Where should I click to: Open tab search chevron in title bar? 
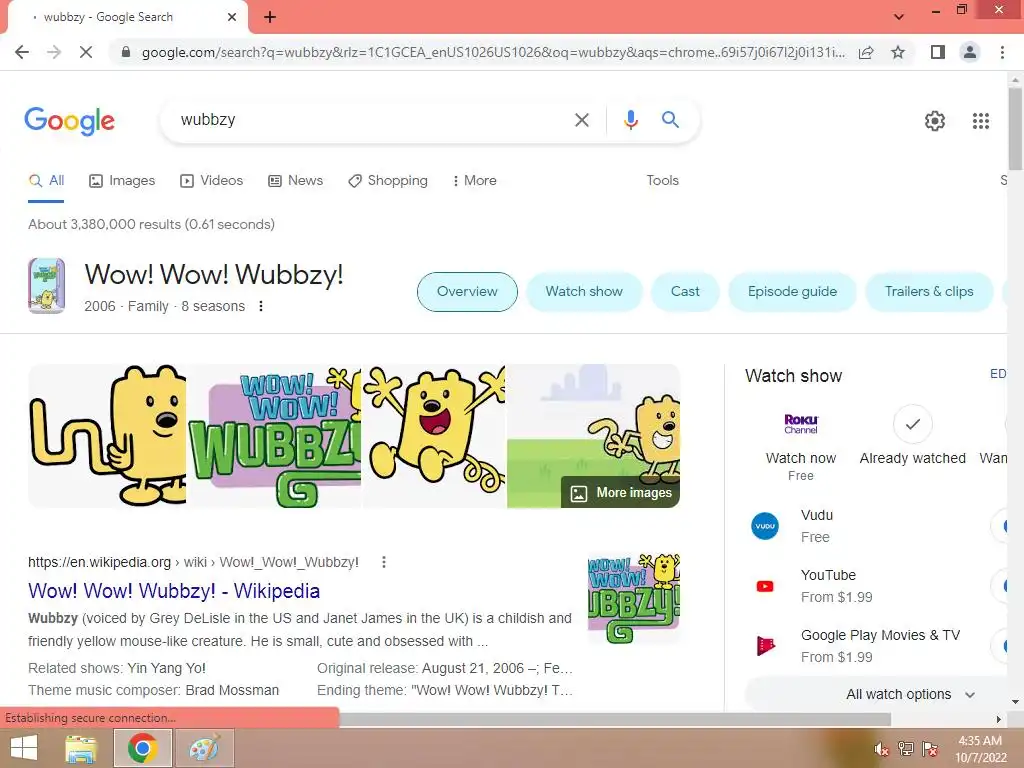coord(899,16)
